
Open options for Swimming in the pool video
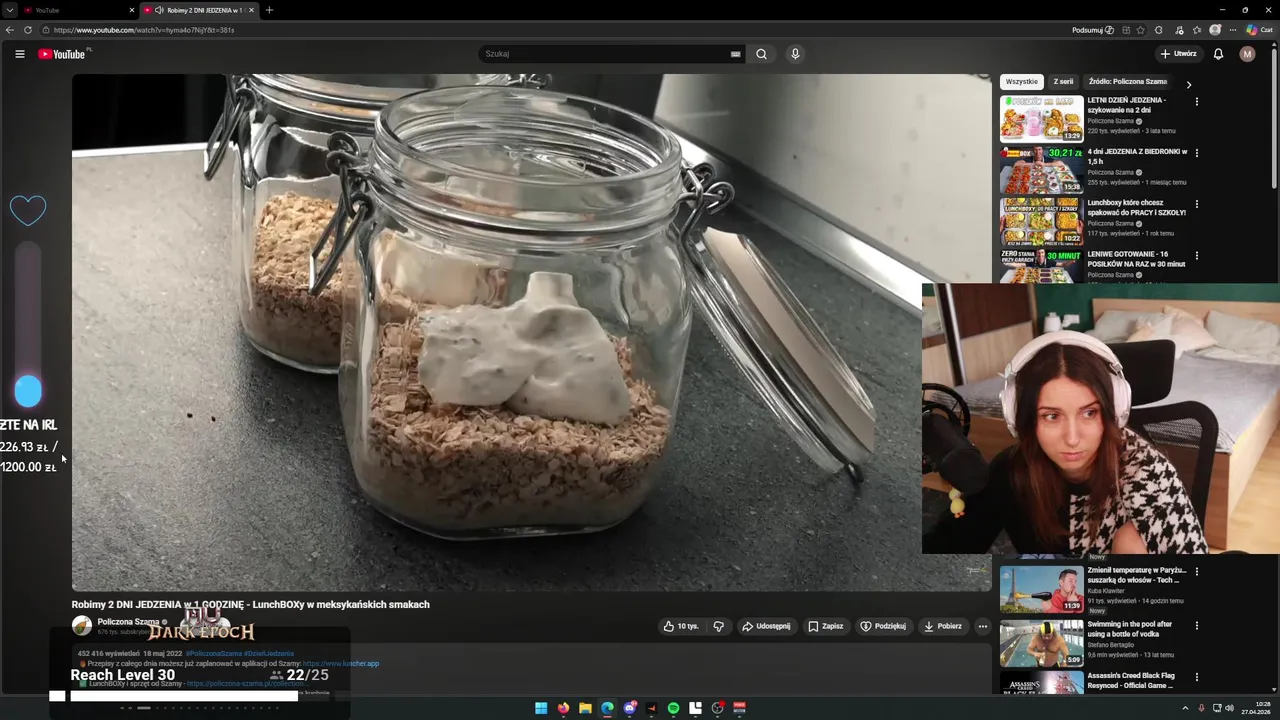point(1196,625)
